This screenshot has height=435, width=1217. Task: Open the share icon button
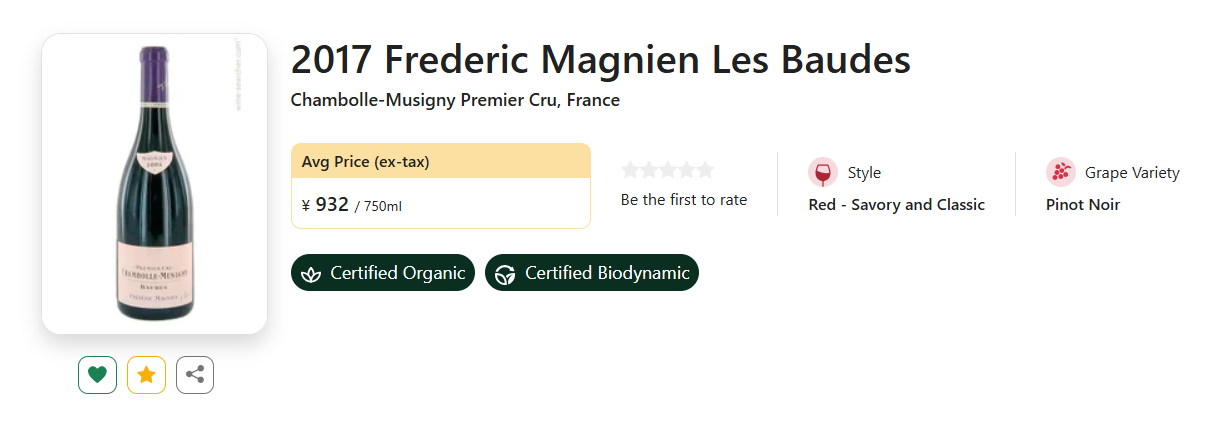pyautogui.click(x=195, y=375)
